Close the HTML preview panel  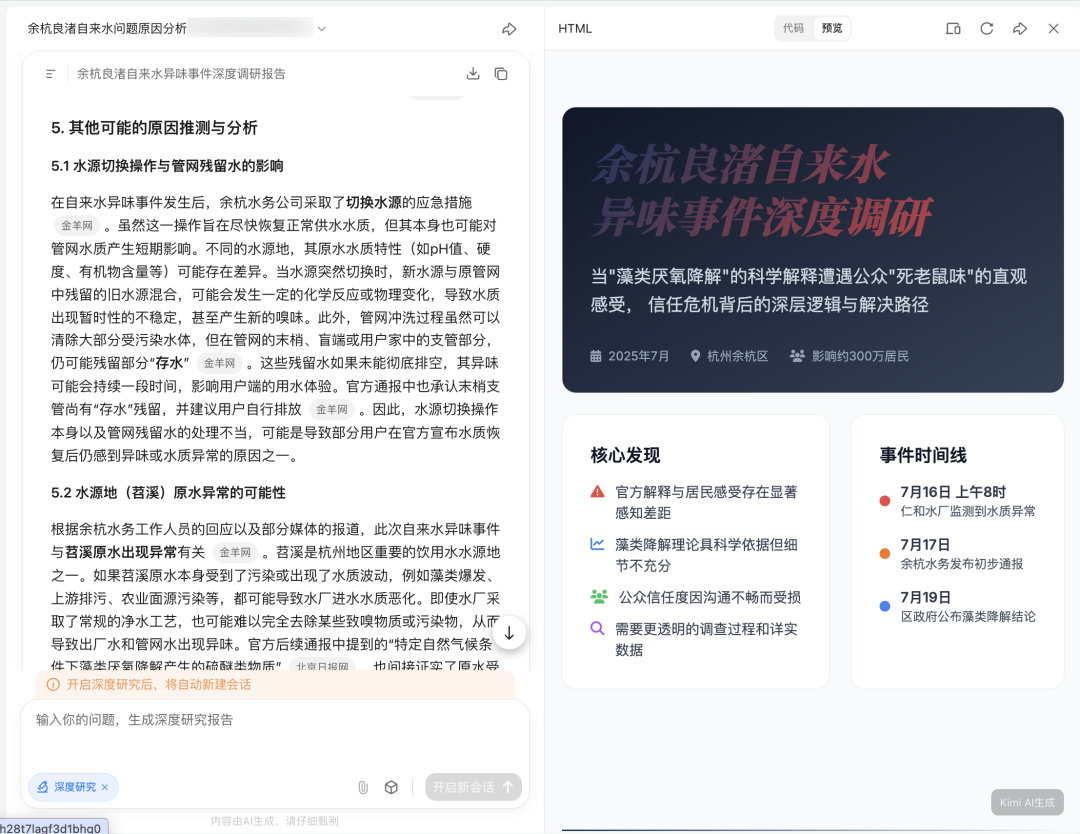[x=1053, y=29]
